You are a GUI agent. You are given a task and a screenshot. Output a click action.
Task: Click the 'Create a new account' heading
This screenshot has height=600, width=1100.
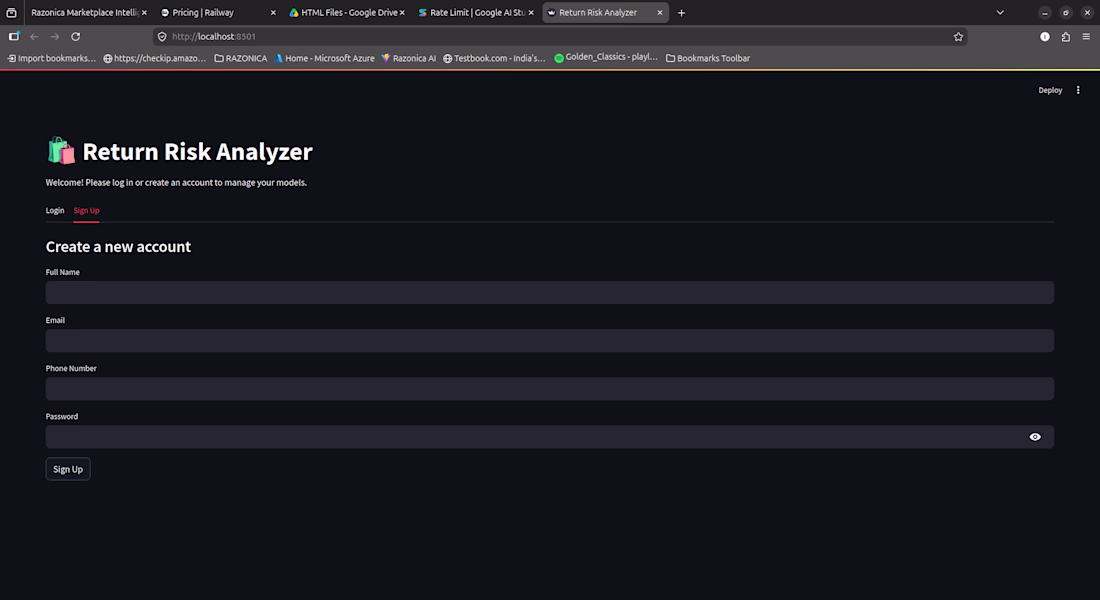pyautogui.click(x=118, y=246)
